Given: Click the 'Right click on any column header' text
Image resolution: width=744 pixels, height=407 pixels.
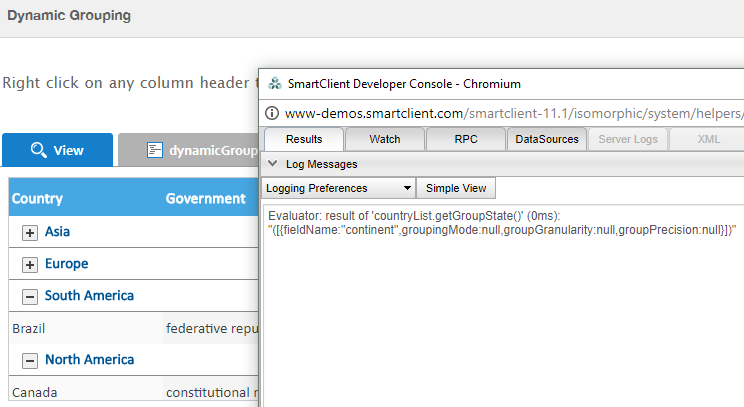Looking at the screenshot, I should [x=125, y=83].
